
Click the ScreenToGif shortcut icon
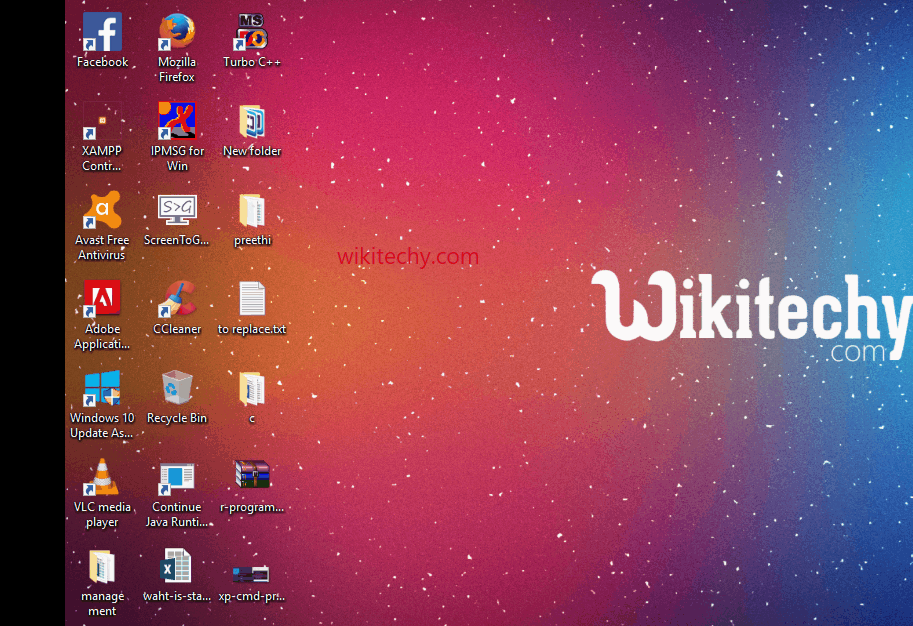coord(177,211)
